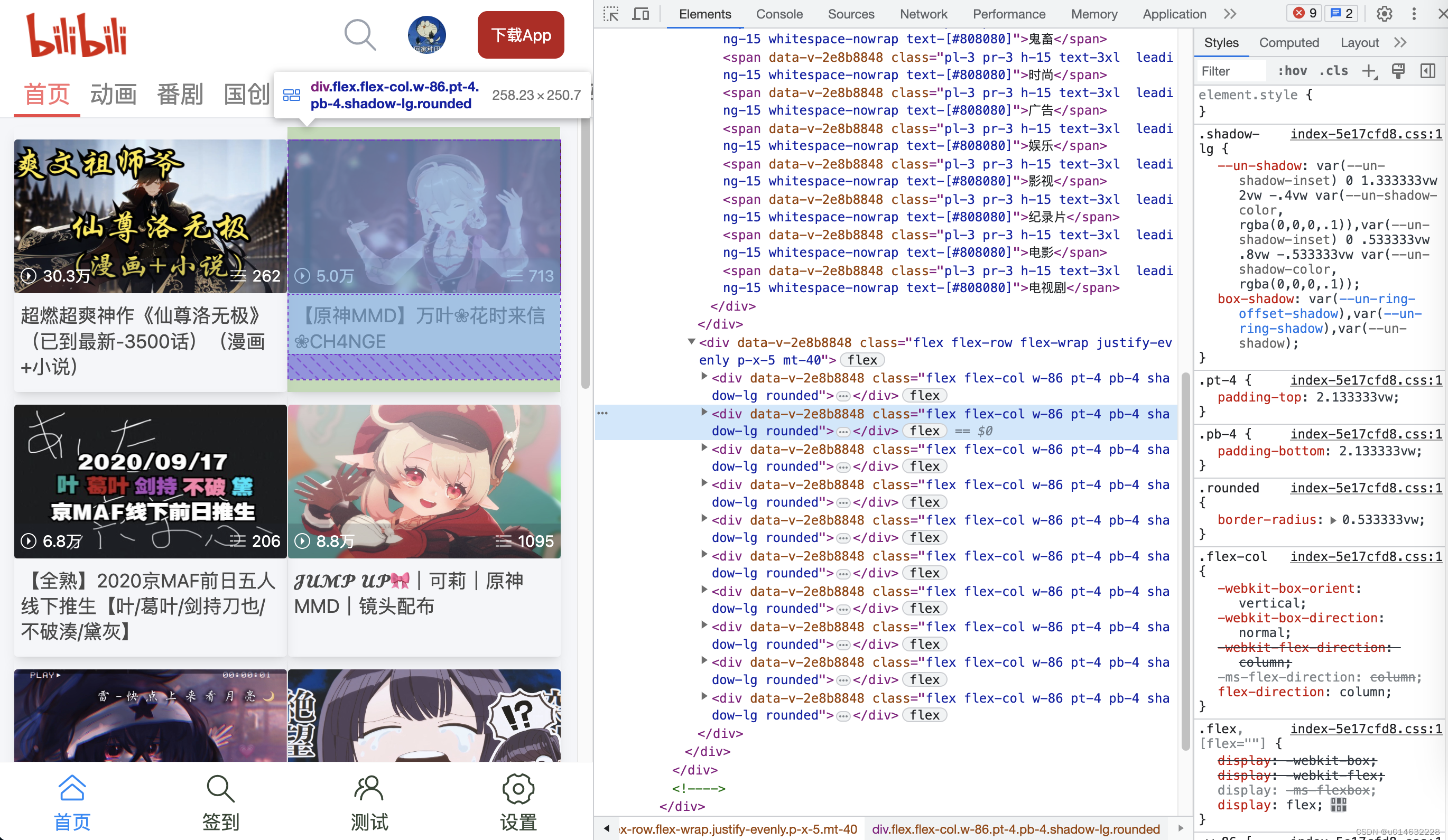This screenshot has width=1448, height=840.
Task: Add a new style rule plus icon
Action: (x=1369, y=71)
